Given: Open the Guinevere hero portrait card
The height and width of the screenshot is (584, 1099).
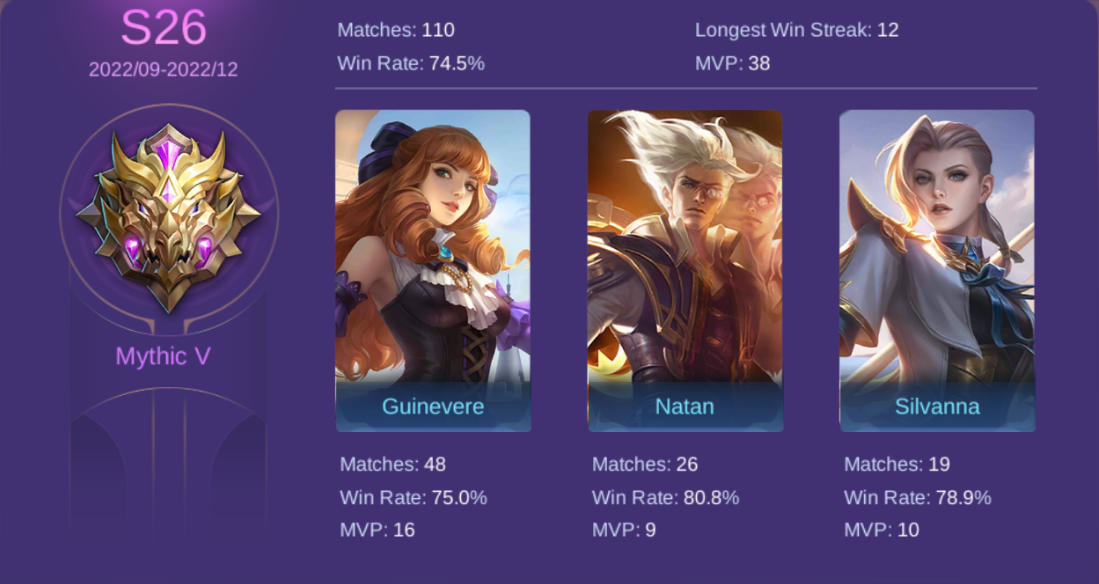Looking at the screenshot, I should point(433,271).
